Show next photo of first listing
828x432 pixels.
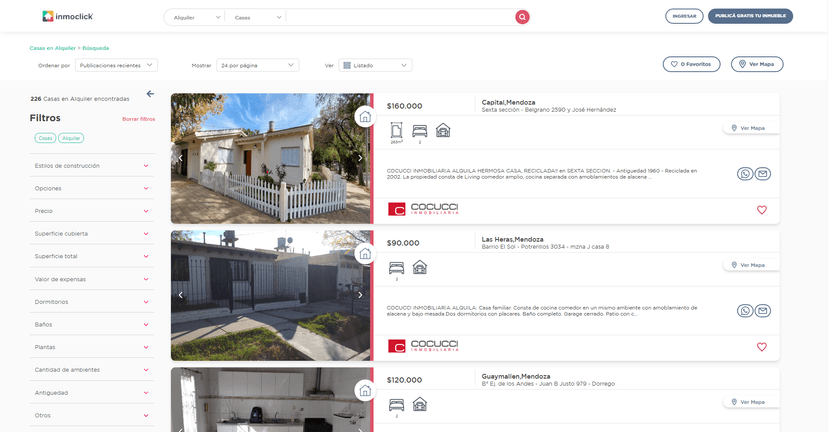pos(360,158)
